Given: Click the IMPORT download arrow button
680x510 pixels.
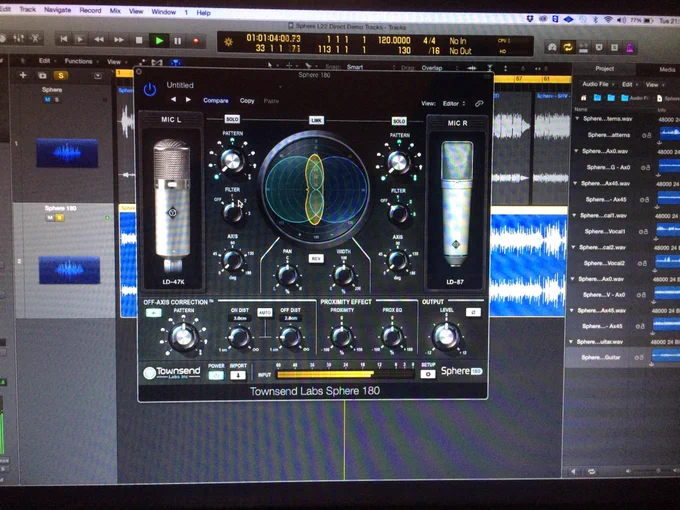Looking at the screenshot, I should click(x=238, y=376).
